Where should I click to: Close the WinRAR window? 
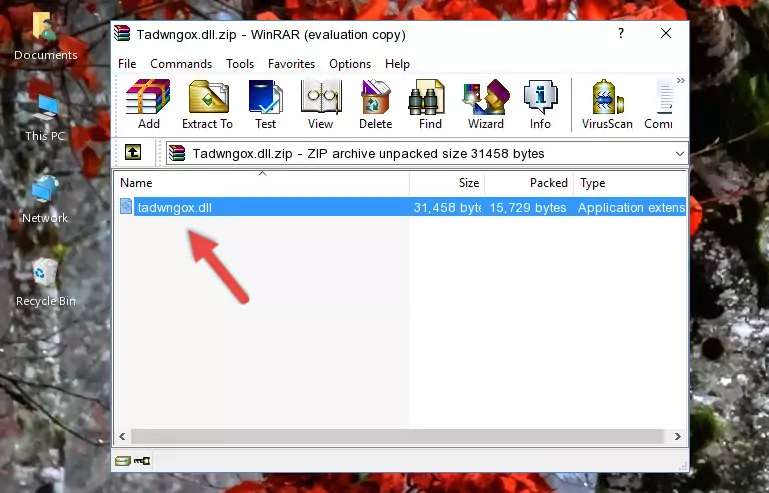click(x=666, y=33)
